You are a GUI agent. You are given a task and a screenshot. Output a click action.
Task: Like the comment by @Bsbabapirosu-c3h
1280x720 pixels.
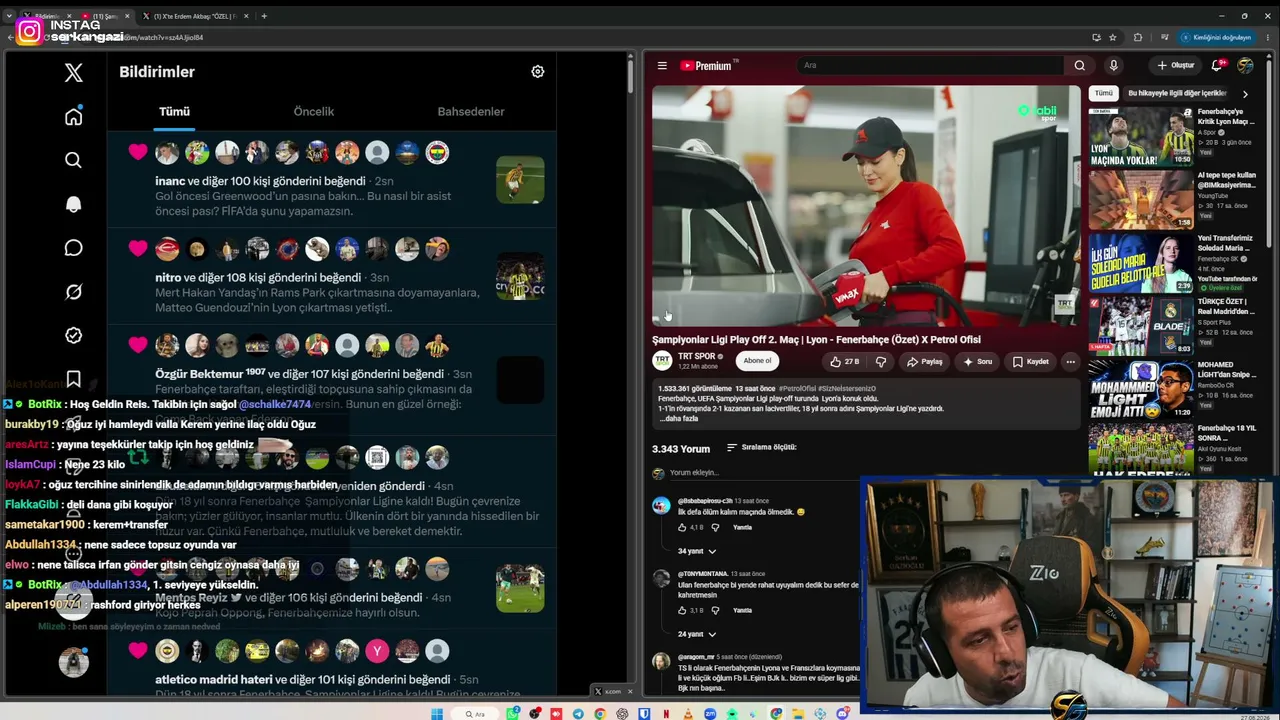tap(683, 527)
